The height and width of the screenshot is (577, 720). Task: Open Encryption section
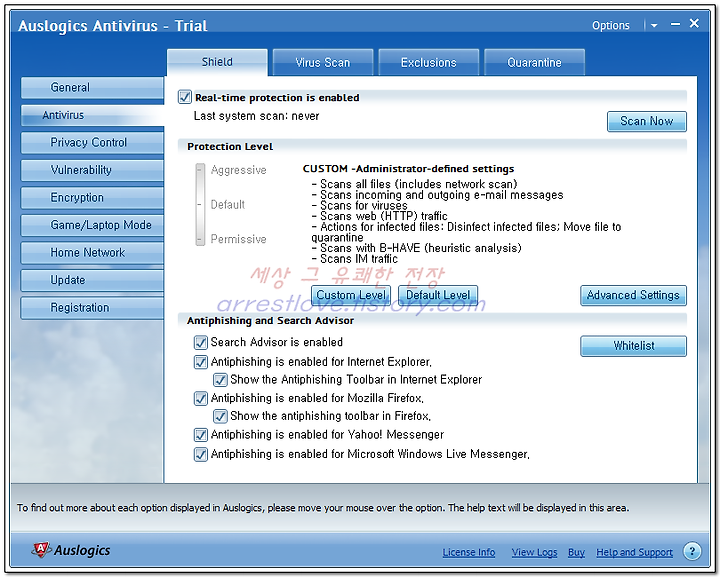92,198
